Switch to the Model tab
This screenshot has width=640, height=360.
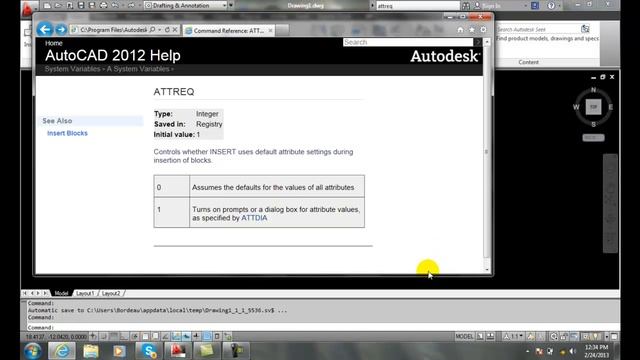(62, 293)
